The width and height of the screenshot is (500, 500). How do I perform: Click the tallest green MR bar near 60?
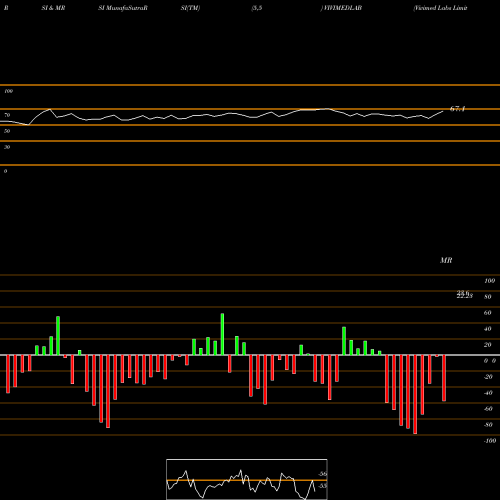(x=222, y=334)
